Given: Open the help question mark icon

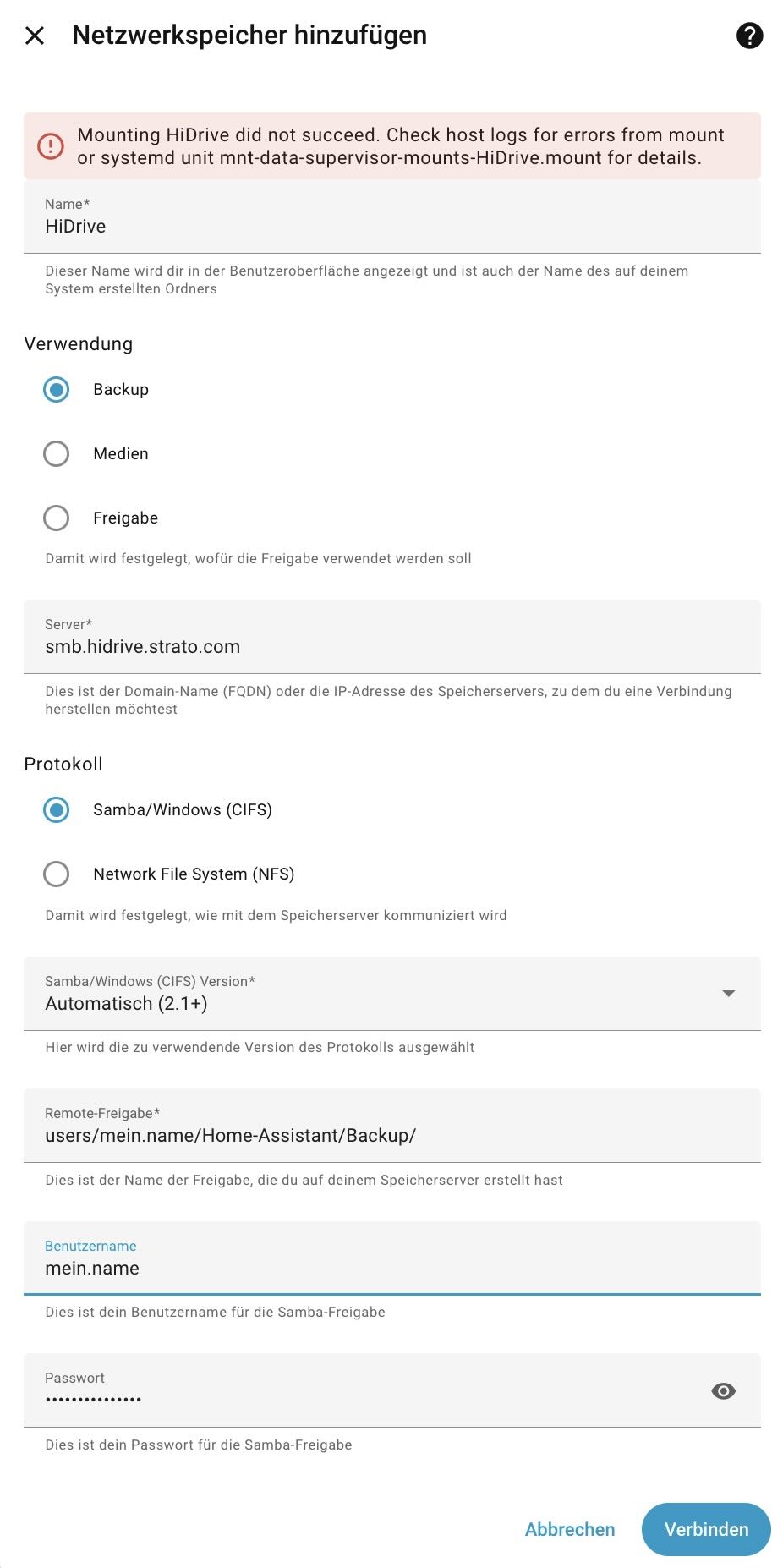Looking at the screenshot, I should click(x=749, y=36).
